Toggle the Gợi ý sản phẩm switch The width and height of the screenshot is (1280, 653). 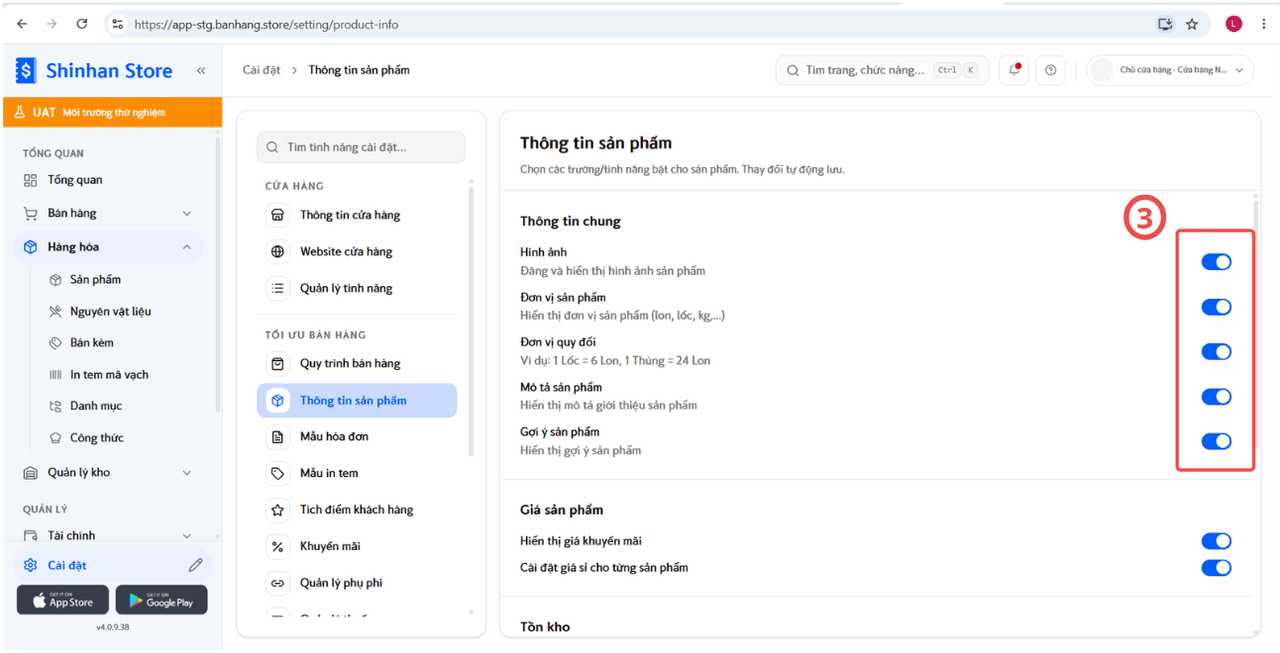pos(1216,441)
